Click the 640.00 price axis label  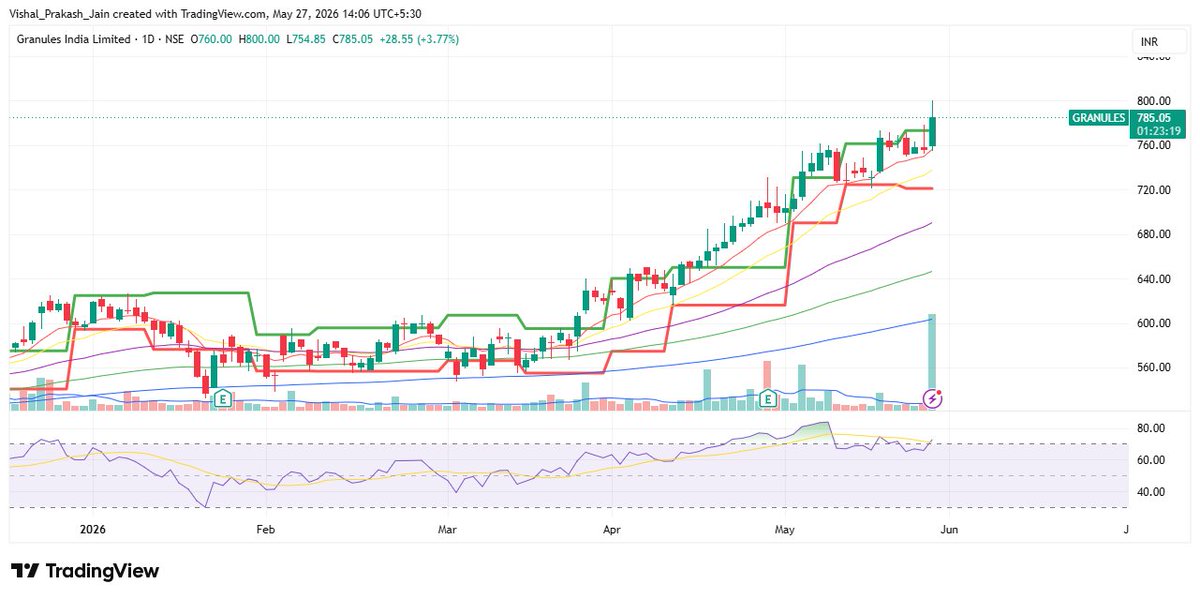1153,279
